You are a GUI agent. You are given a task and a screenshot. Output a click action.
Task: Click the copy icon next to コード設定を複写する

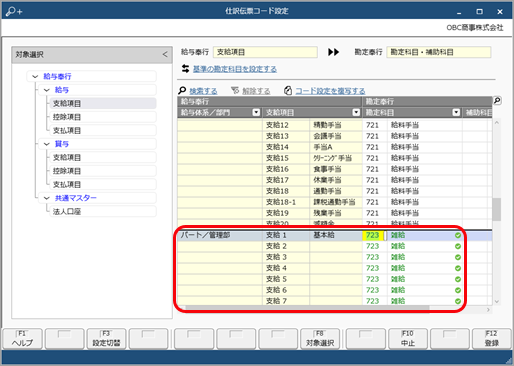point(288,90)
